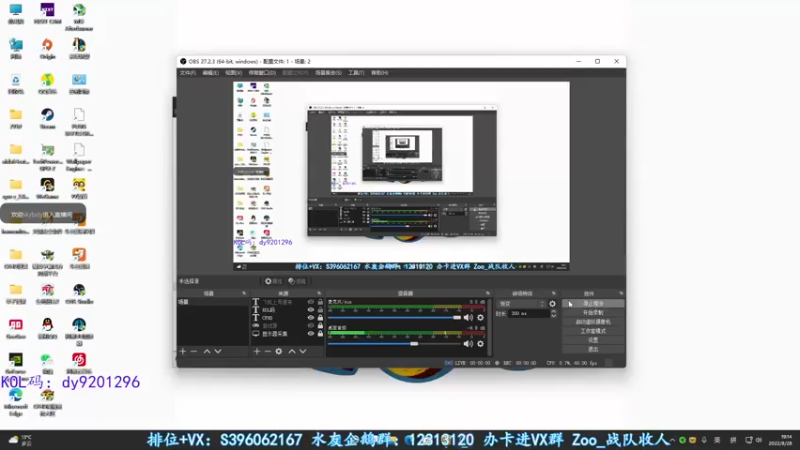The height and width of the screenshot is (450, 800).
Task: Toggle lock on third text source
Action: click(320, 317)
